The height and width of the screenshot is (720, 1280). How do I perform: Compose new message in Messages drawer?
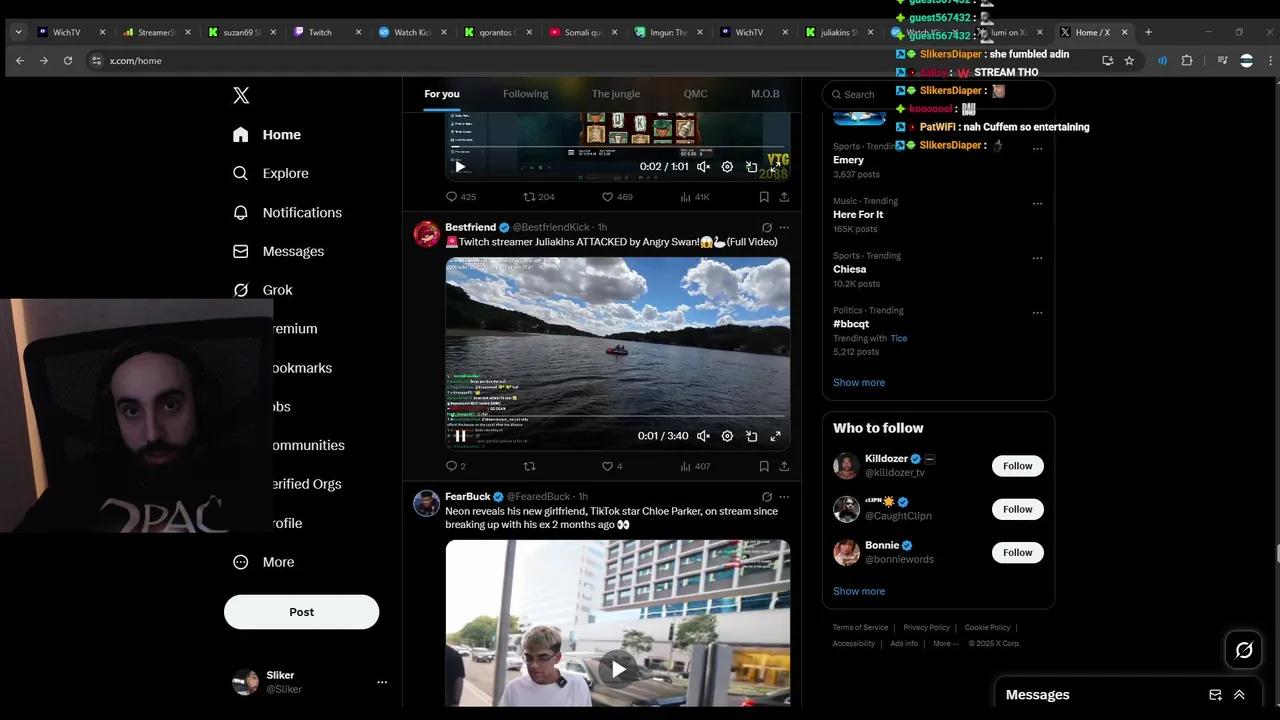click(1215, 695)
